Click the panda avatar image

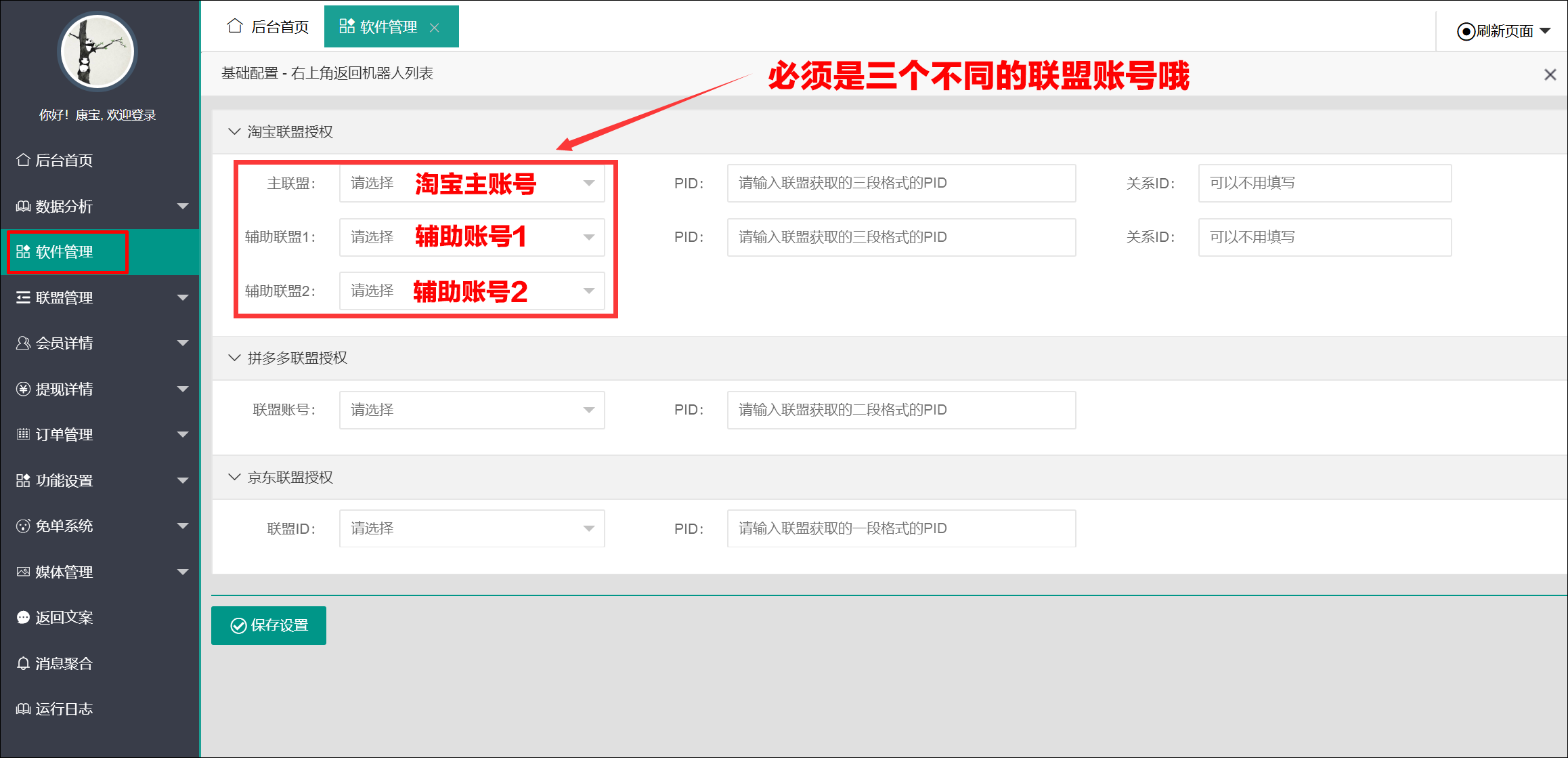(97, 52)
